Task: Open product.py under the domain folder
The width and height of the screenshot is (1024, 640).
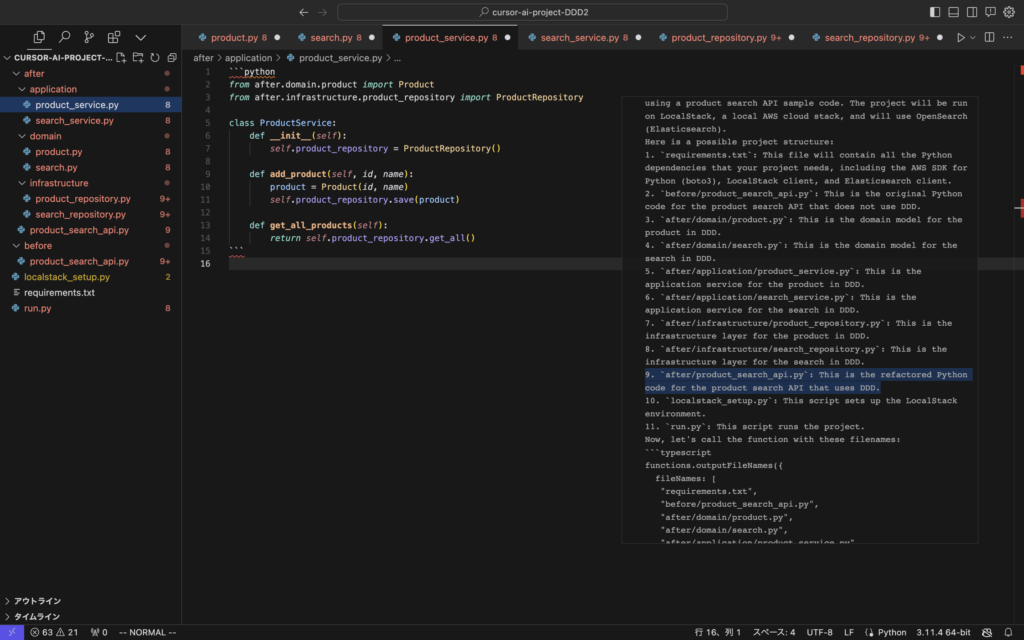Action: [90, 152]
